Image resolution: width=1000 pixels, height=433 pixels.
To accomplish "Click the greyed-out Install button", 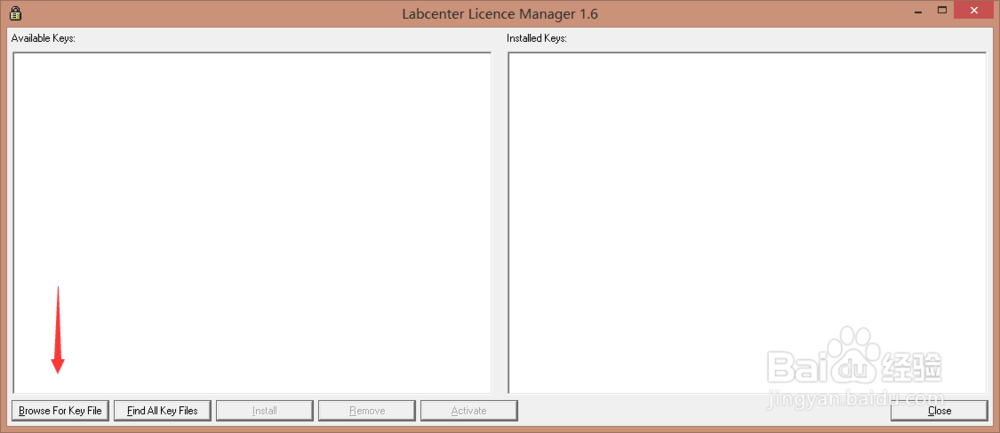I will click(265, 411).
